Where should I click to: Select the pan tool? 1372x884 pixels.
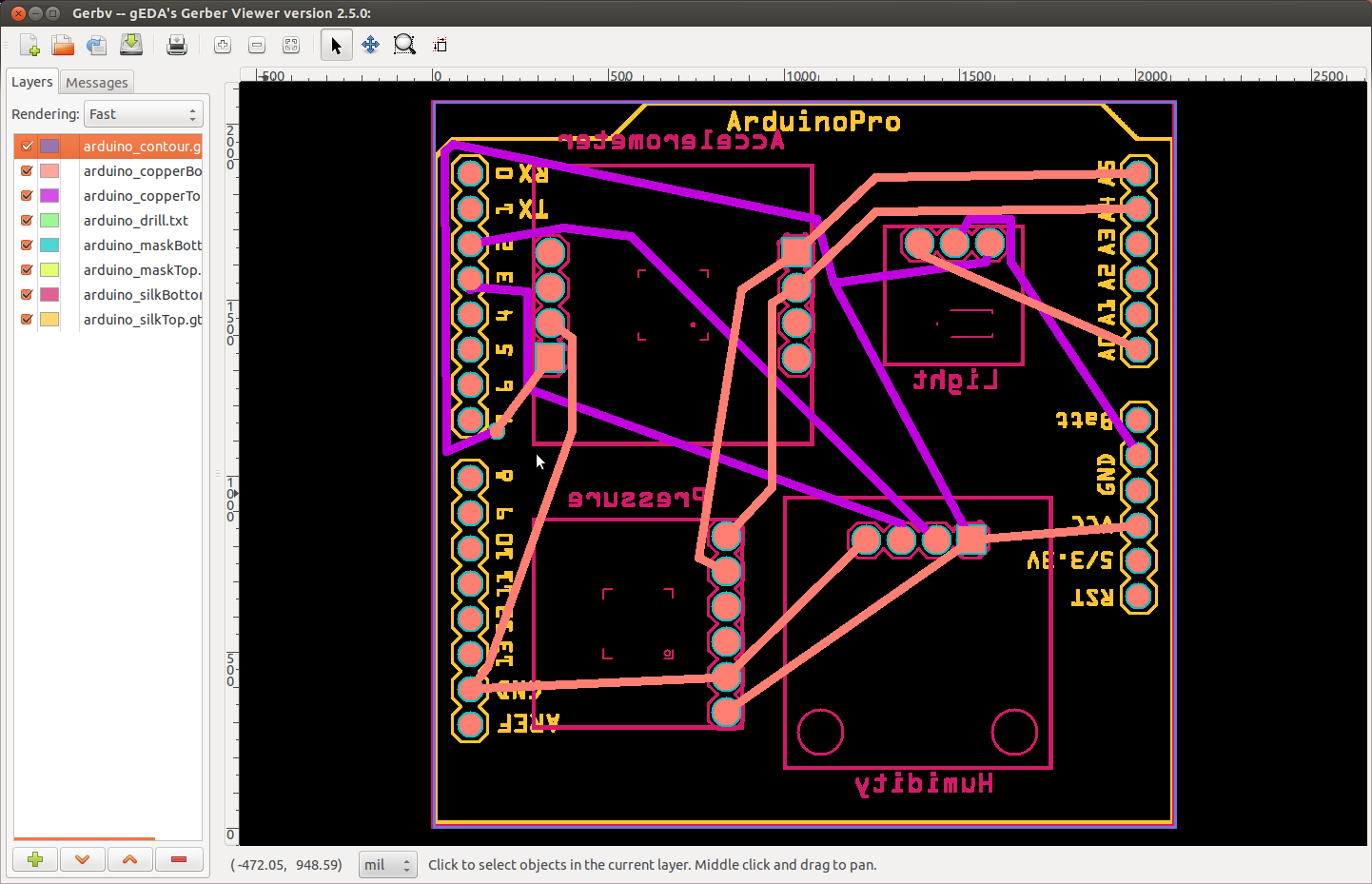[370, 45]
